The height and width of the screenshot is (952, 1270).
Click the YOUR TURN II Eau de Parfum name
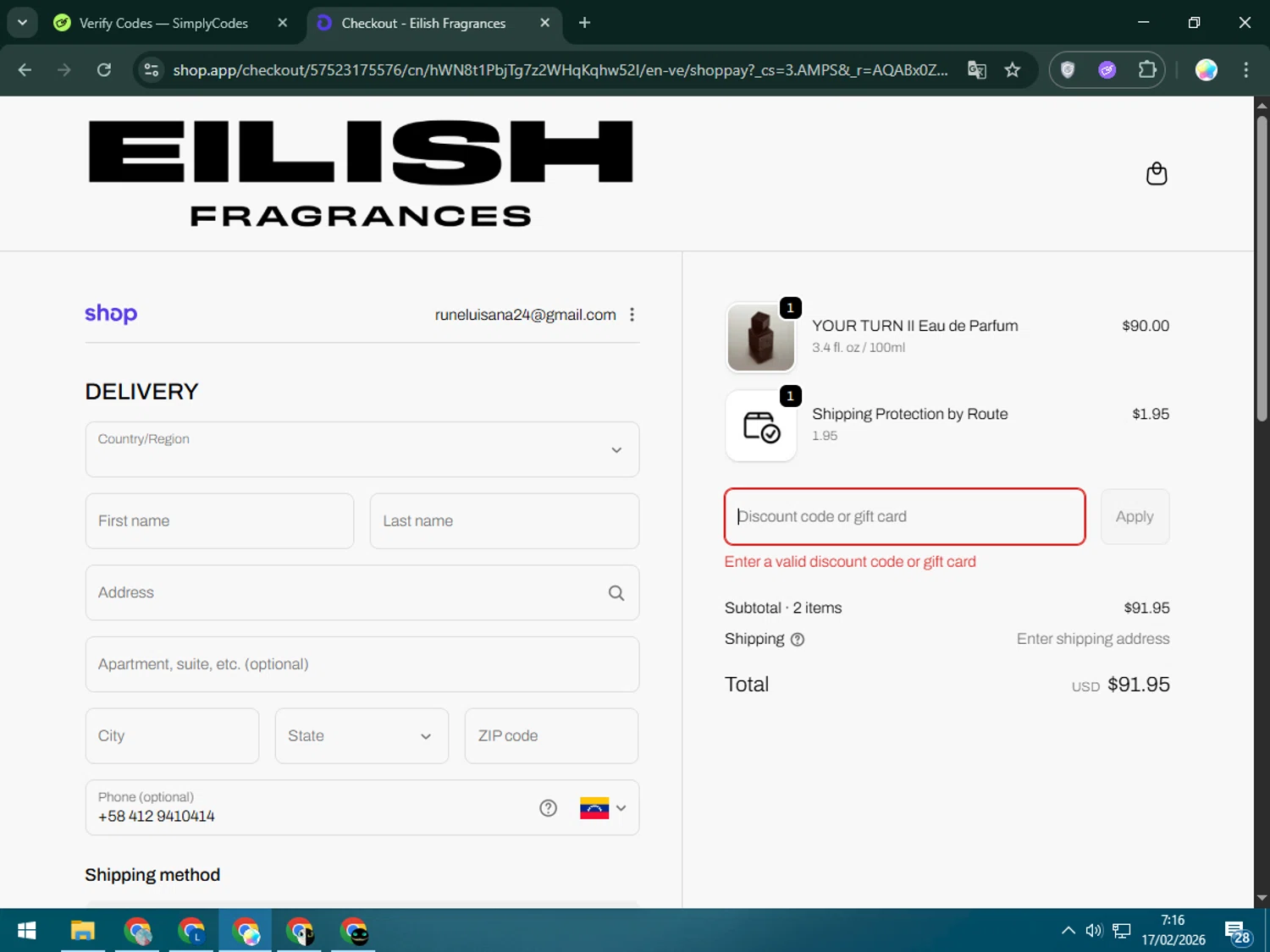click(915, 326)
